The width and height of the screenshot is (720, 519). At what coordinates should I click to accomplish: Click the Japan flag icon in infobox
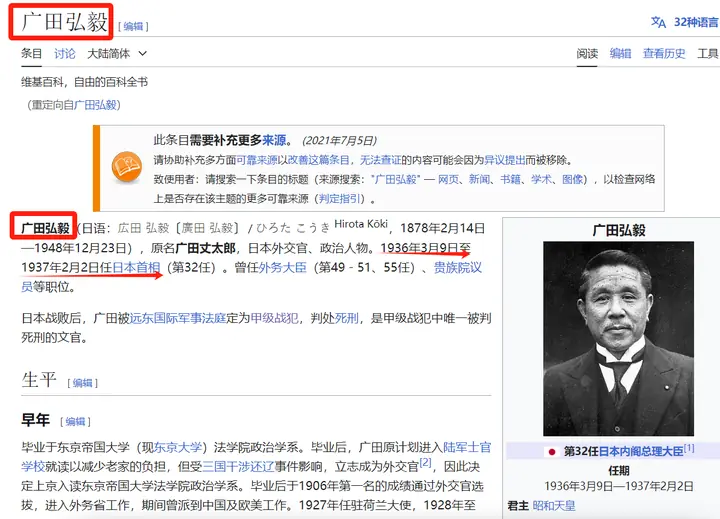552,452
